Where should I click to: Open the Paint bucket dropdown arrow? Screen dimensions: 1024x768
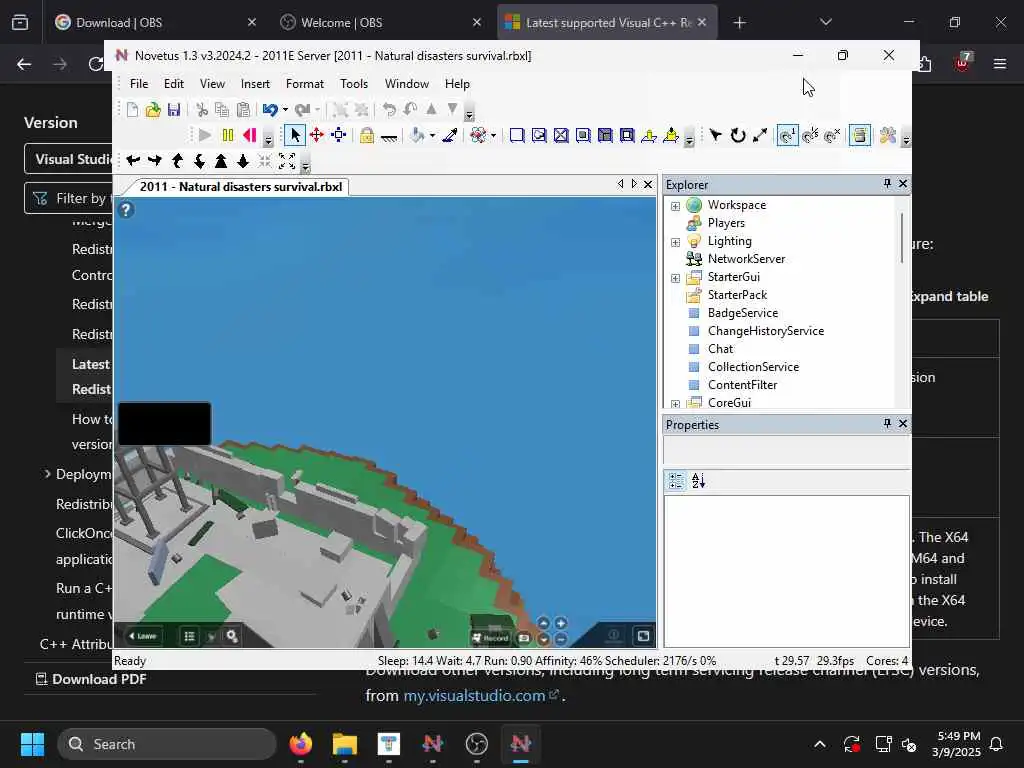pos(432,136)
